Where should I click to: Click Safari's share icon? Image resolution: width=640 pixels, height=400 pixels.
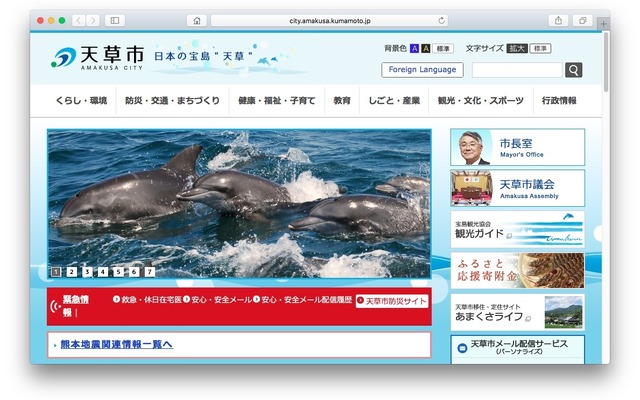[x=557, y=20]
